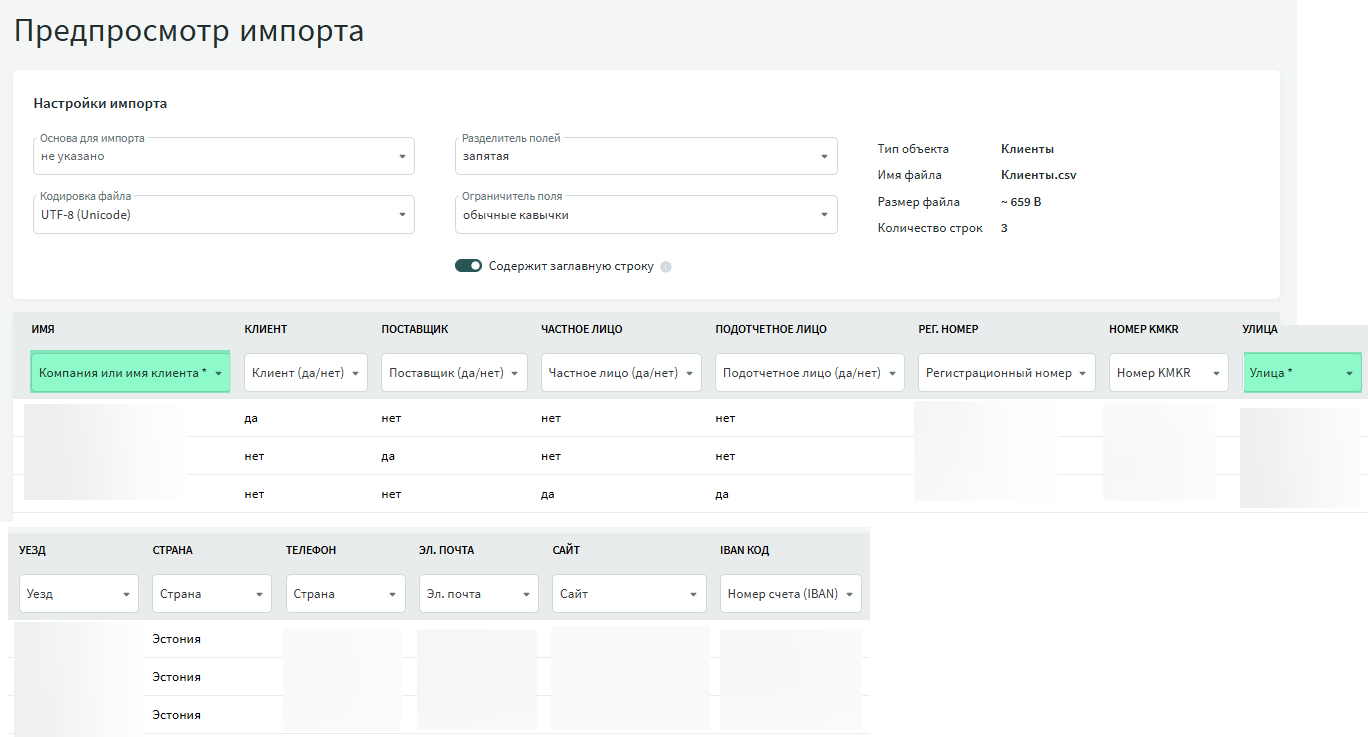Open 'Клиент (да/нет)' column mapping
This screenshot has width=1368, height=737.
coord(306,372)
